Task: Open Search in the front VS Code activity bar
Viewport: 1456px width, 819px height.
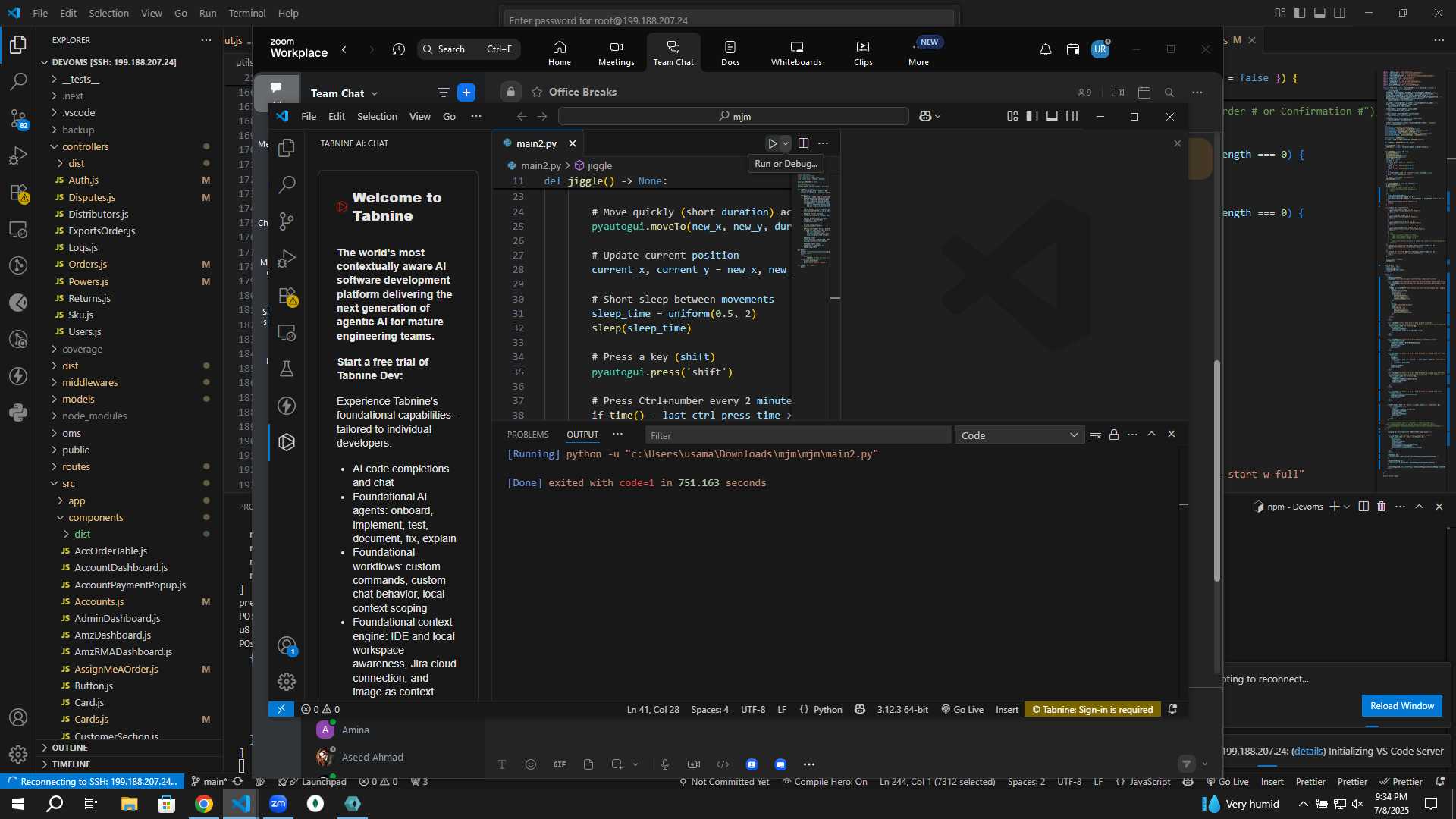Action: pos(287,184)
